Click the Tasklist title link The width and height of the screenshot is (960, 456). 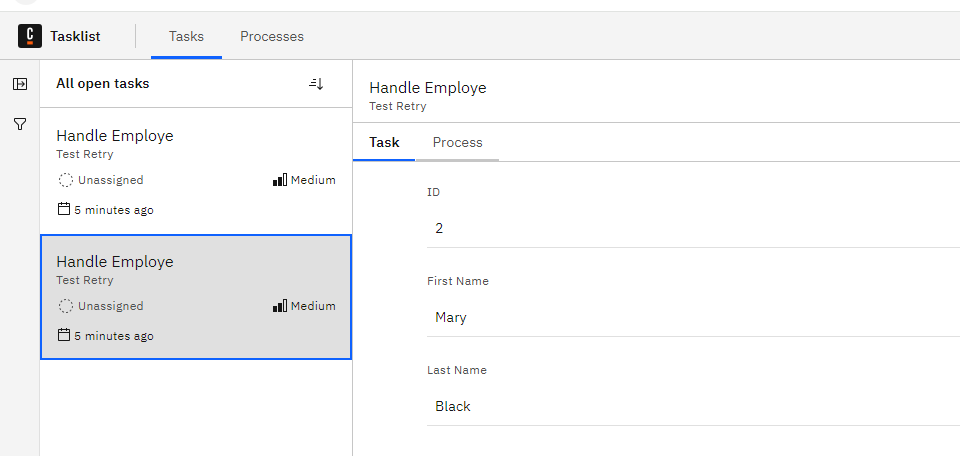75,37
